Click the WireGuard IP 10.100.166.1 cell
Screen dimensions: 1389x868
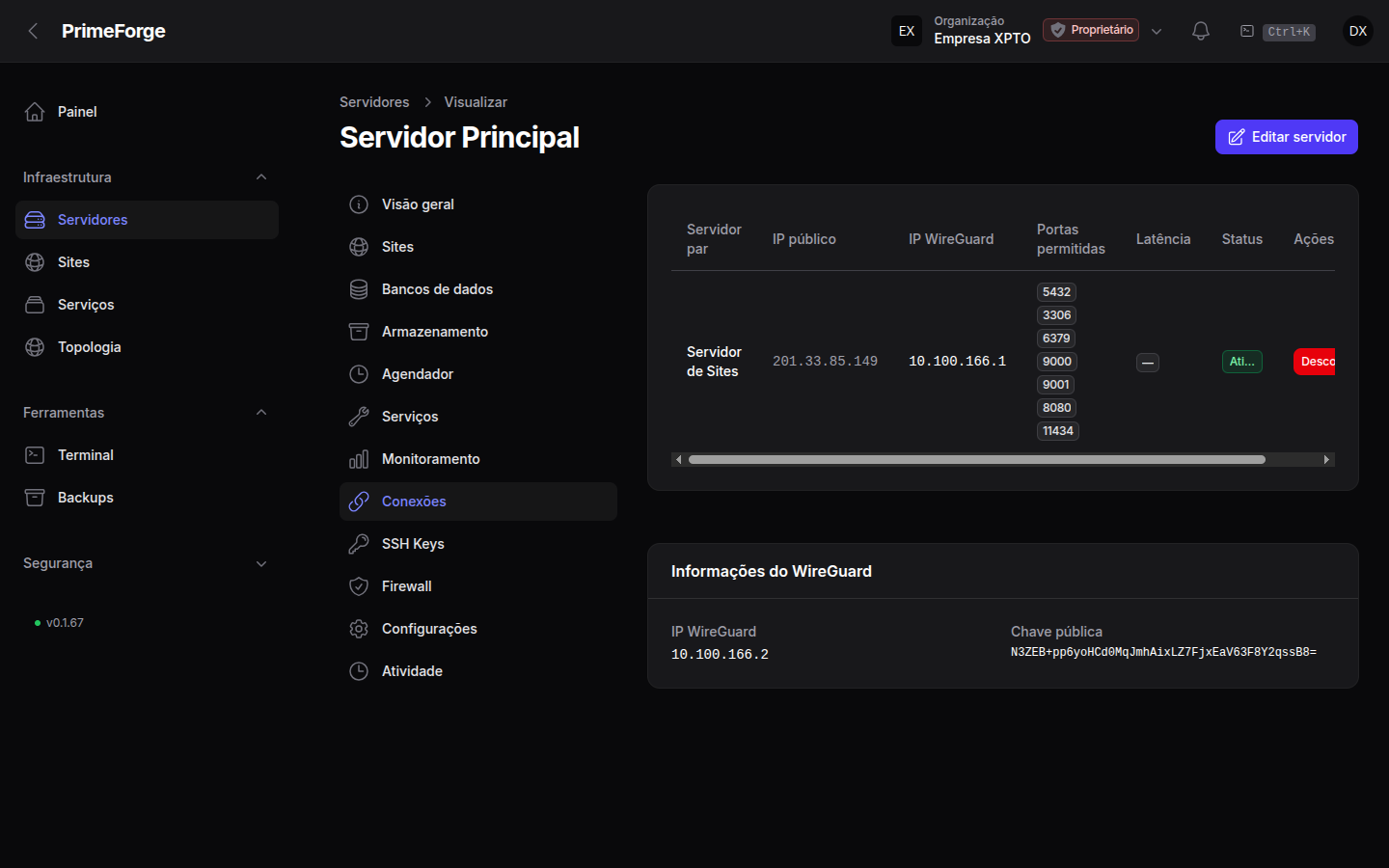[957, 362]
